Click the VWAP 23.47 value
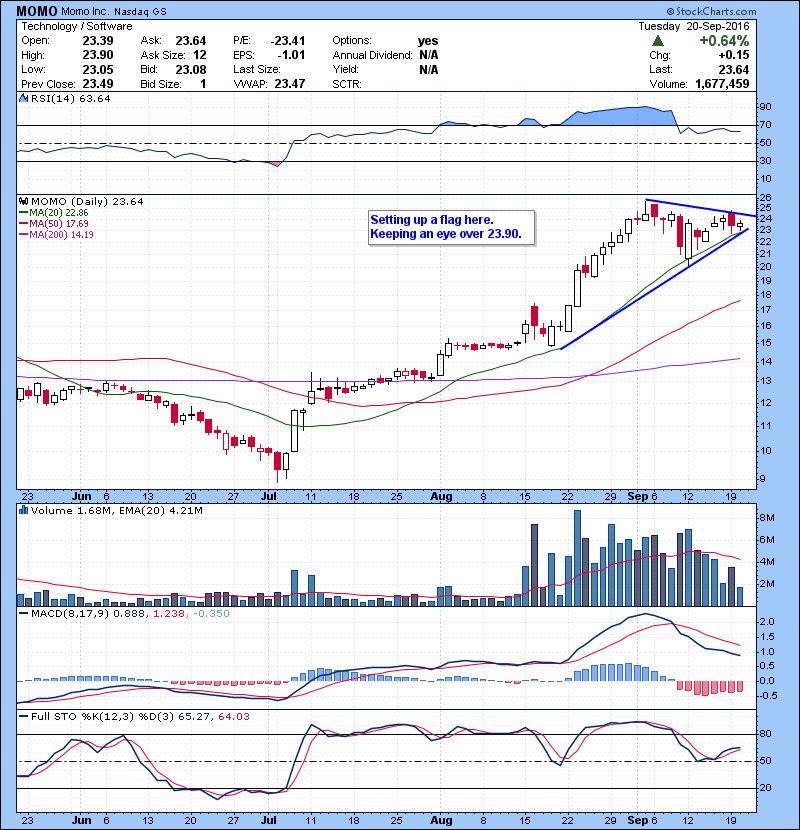The width and height of the screenshot is (800, 830). [x=290, y=84]
